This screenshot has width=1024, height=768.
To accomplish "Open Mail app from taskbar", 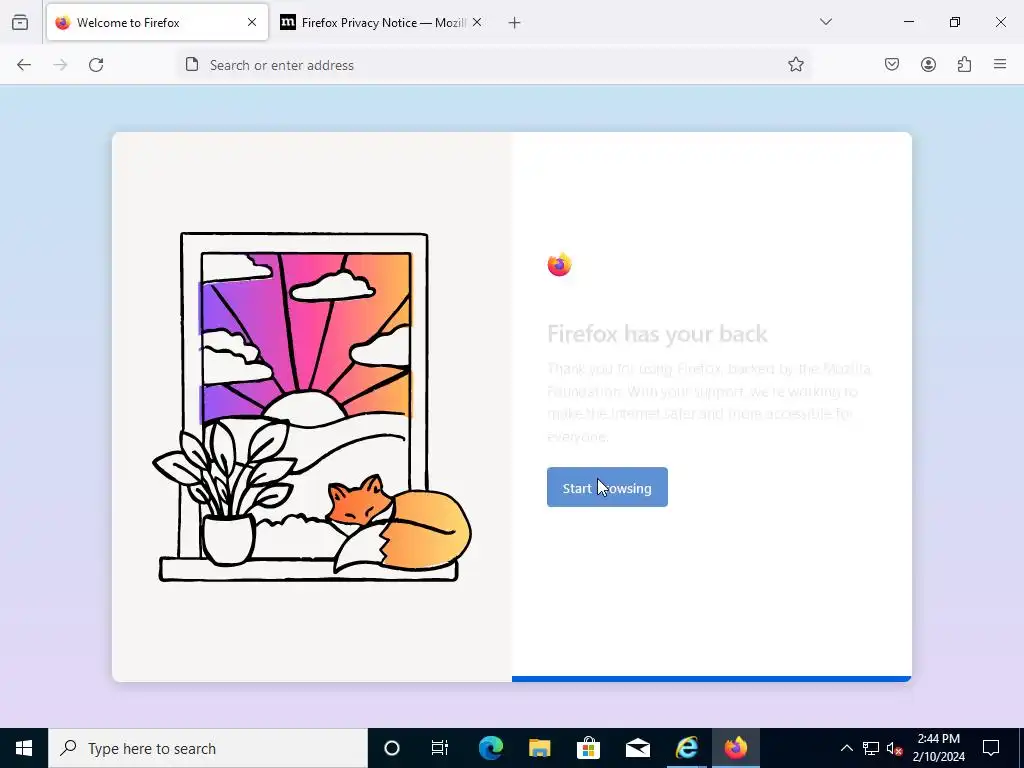I will pos(637,748).
